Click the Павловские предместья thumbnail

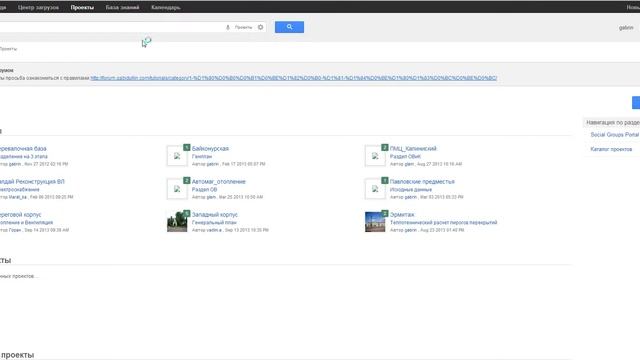pos(375,189)
